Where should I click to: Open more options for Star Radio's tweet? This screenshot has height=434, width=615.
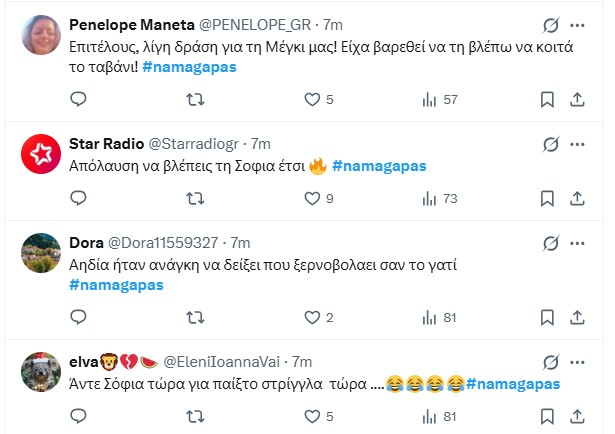point(577,145)
